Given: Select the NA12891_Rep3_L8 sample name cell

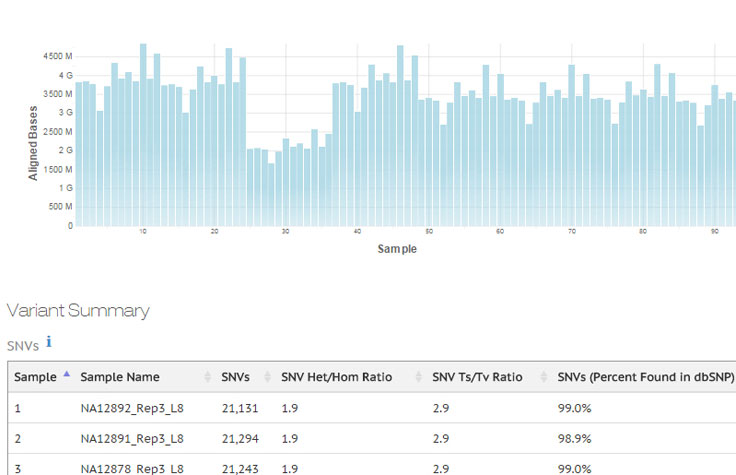Looking at the screenshot, I should pos(132,438).
